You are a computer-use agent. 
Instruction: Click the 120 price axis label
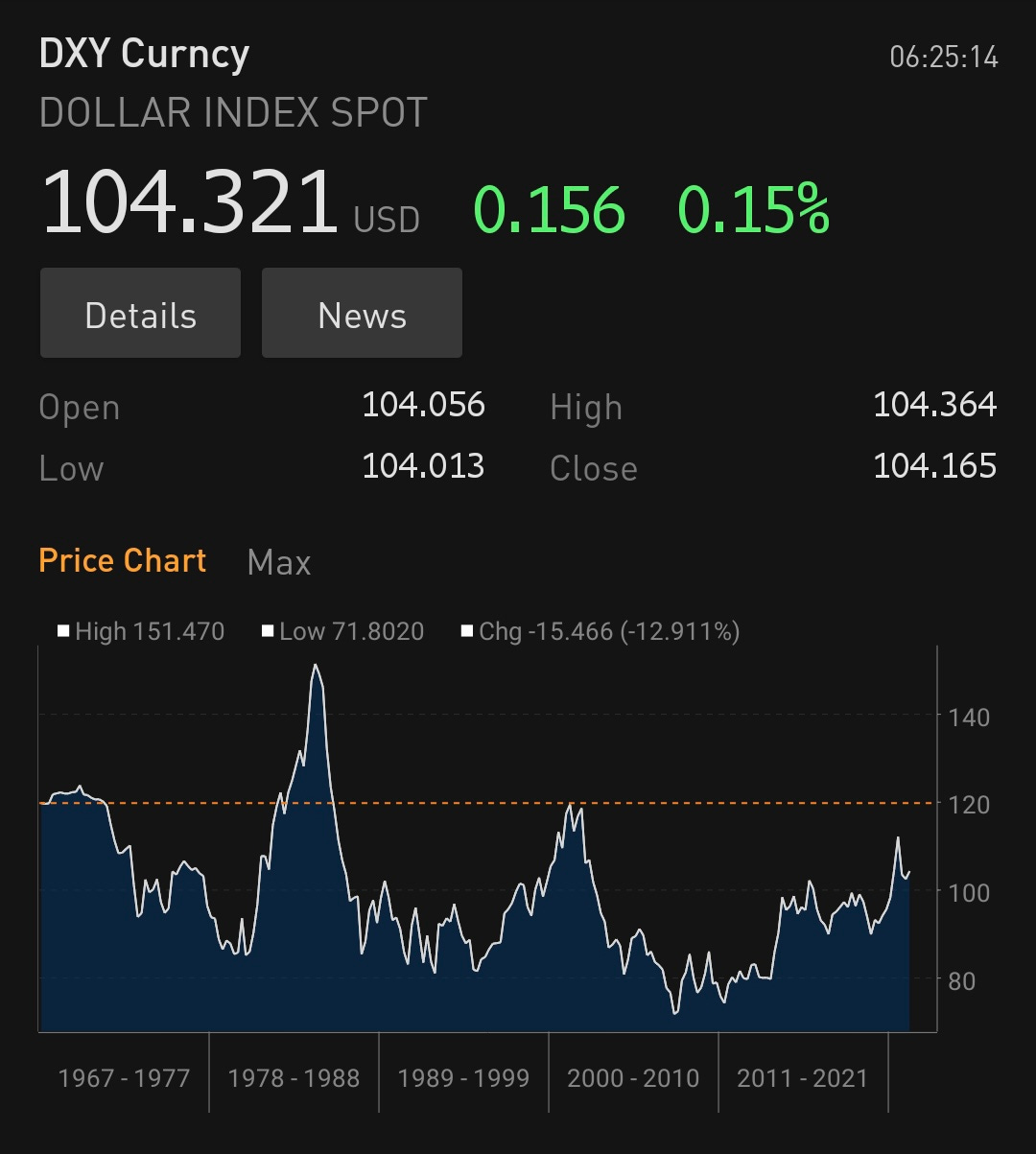[x=968, y=804]
